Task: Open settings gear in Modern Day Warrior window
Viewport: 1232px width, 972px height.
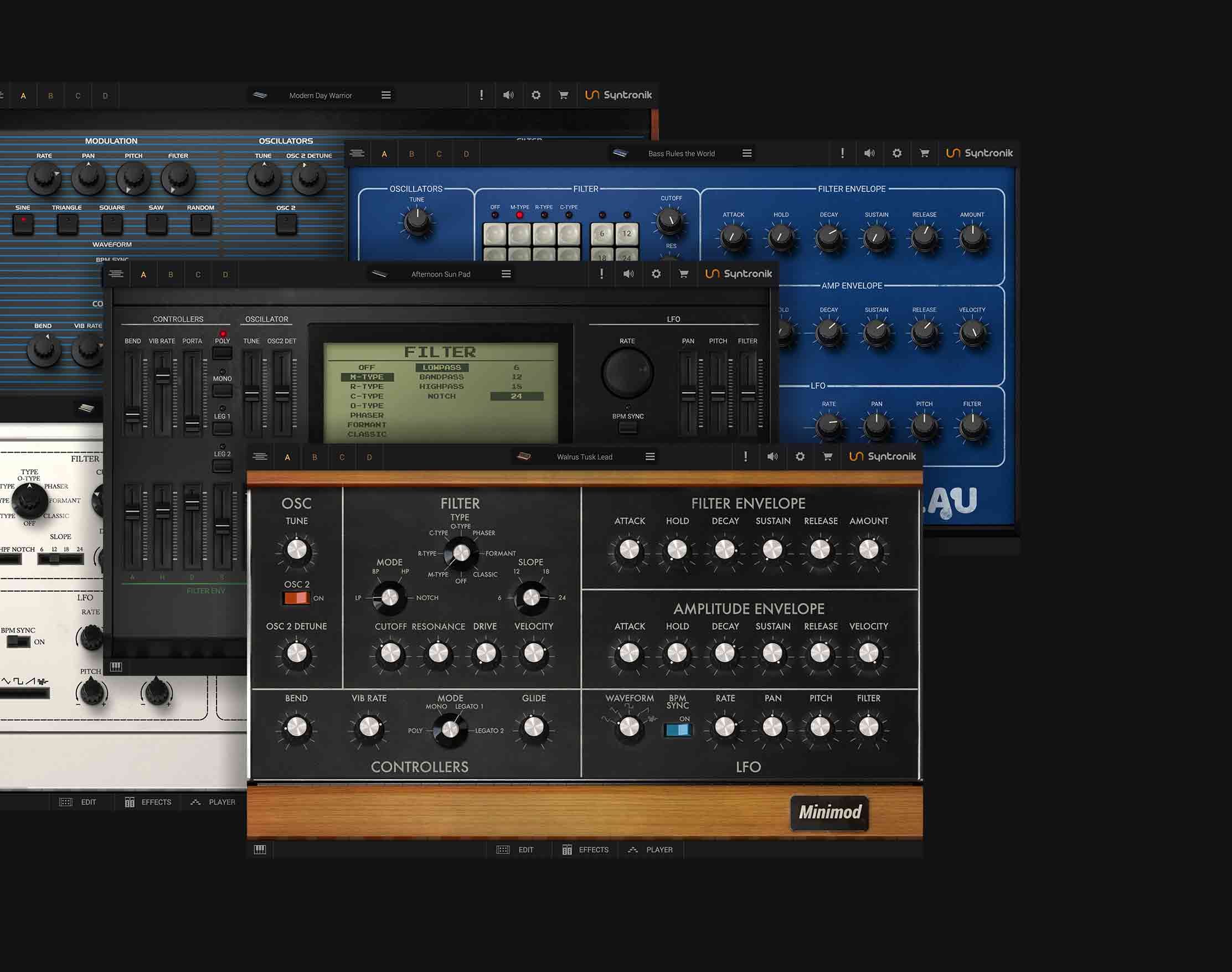Action: tap(536, 95)
